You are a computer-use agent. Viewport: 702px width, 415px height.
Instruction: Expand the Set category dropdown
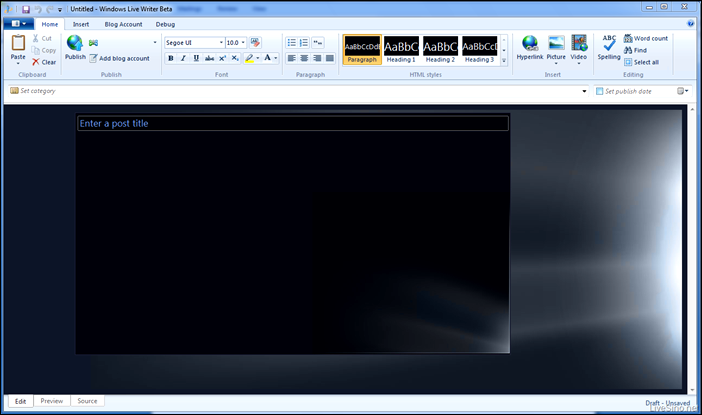pyautogui.click(x=585, y=91)
